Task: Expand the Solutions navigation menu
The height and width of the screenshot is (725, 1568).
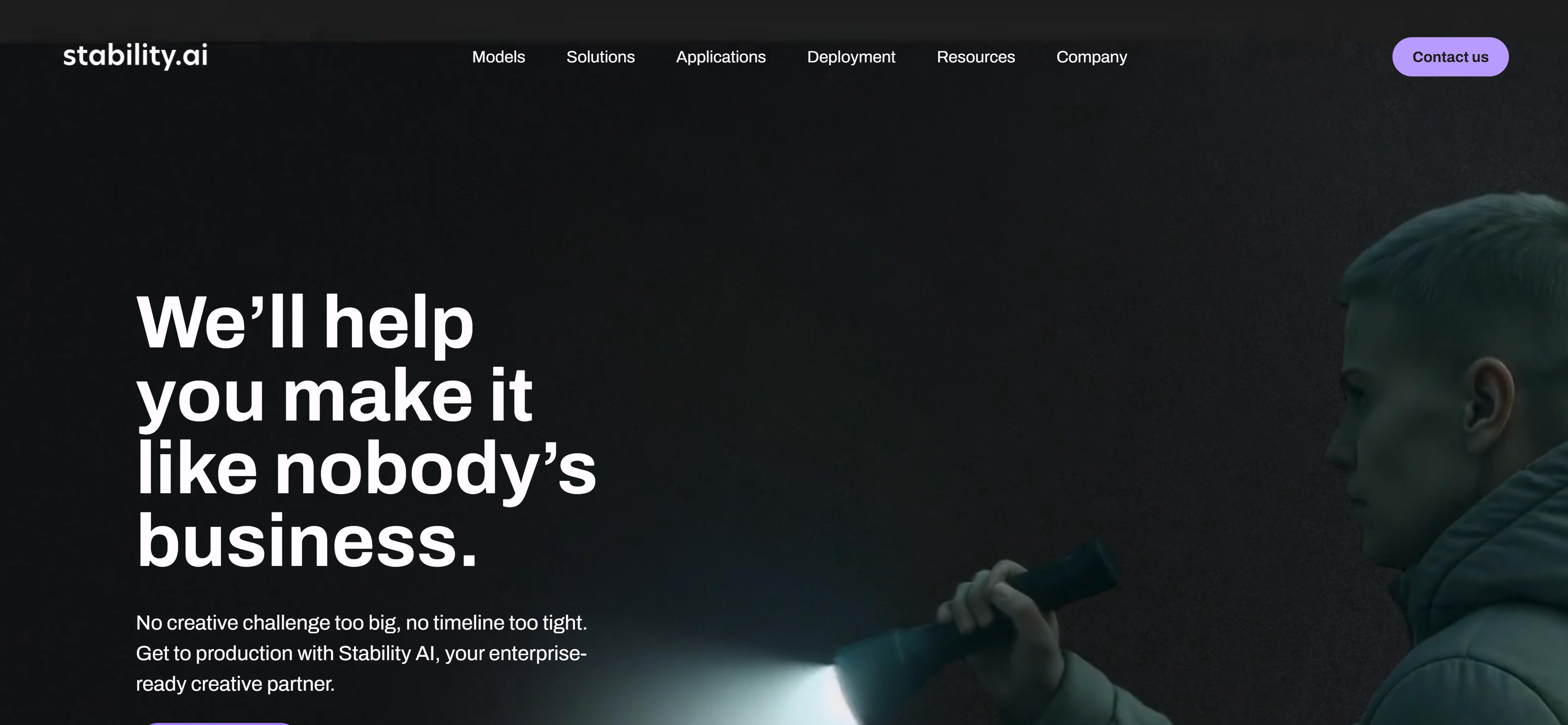Action: click(600, 57)
